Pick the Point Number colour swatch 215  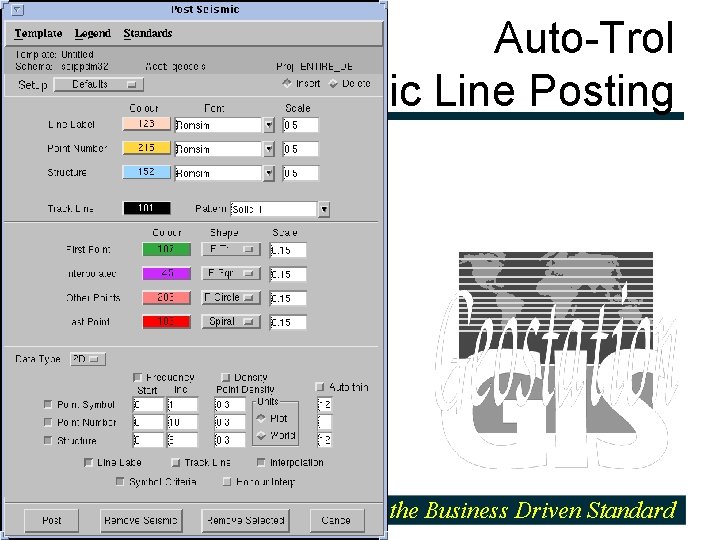point(146,148)
